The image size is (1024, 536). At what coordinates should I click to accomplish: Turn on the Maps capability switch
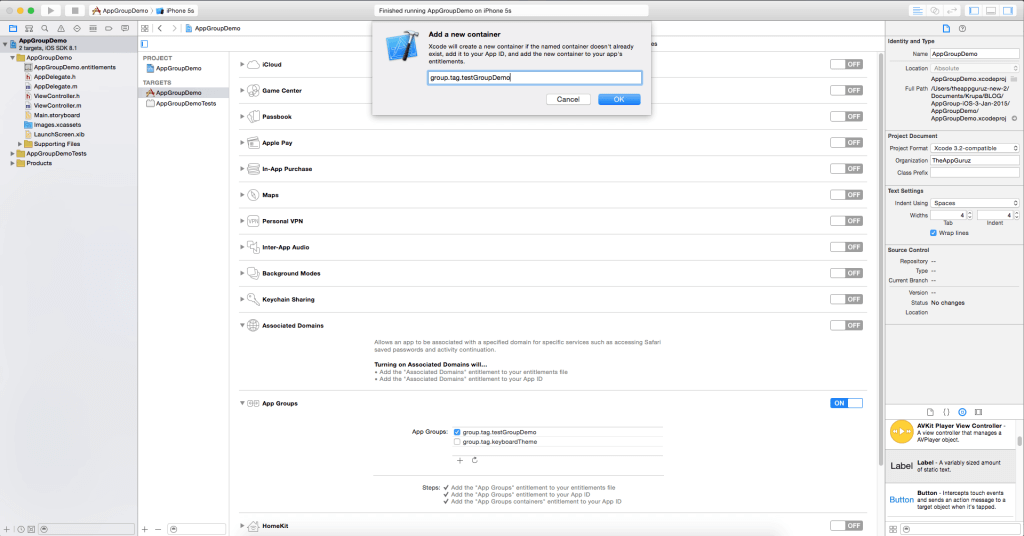(x=846, y=195)
